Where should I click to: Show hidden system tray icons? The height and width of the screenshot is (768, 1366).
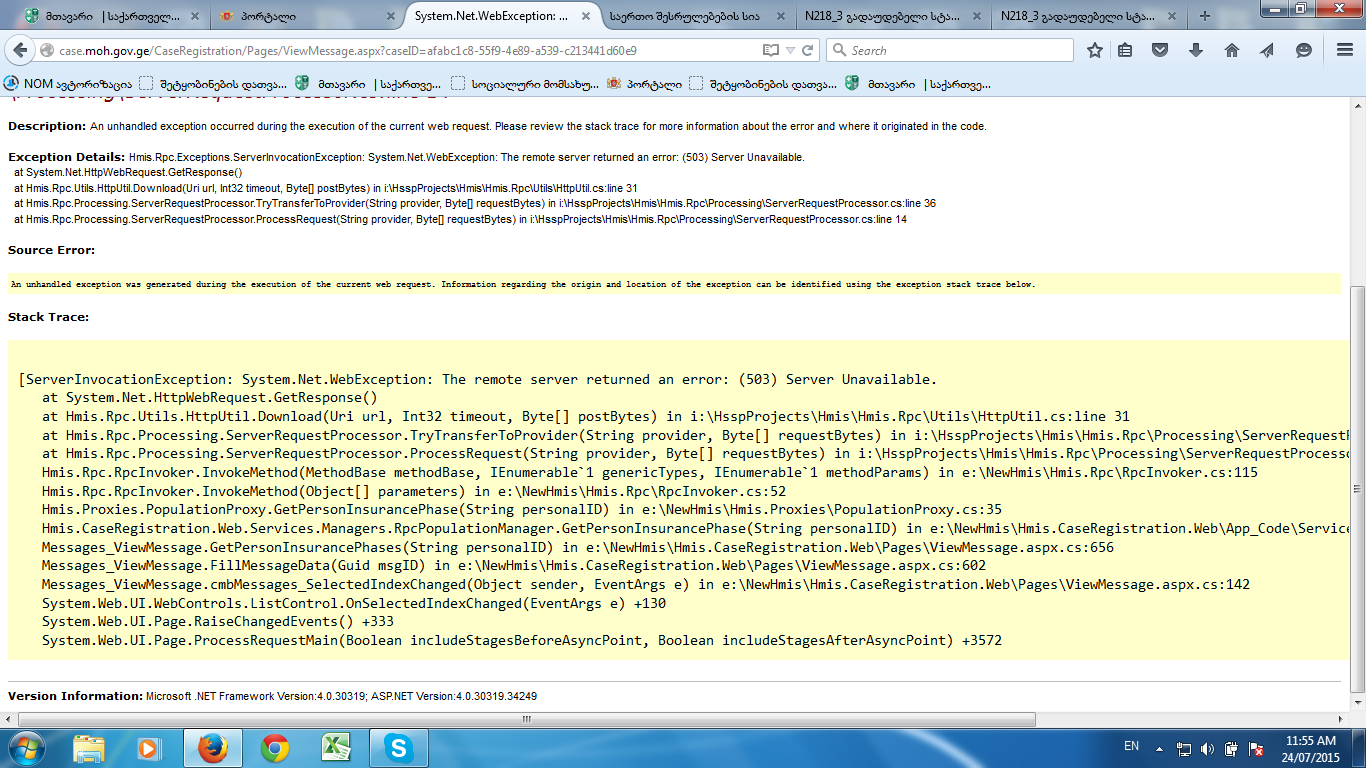(x=1159, y=747)
